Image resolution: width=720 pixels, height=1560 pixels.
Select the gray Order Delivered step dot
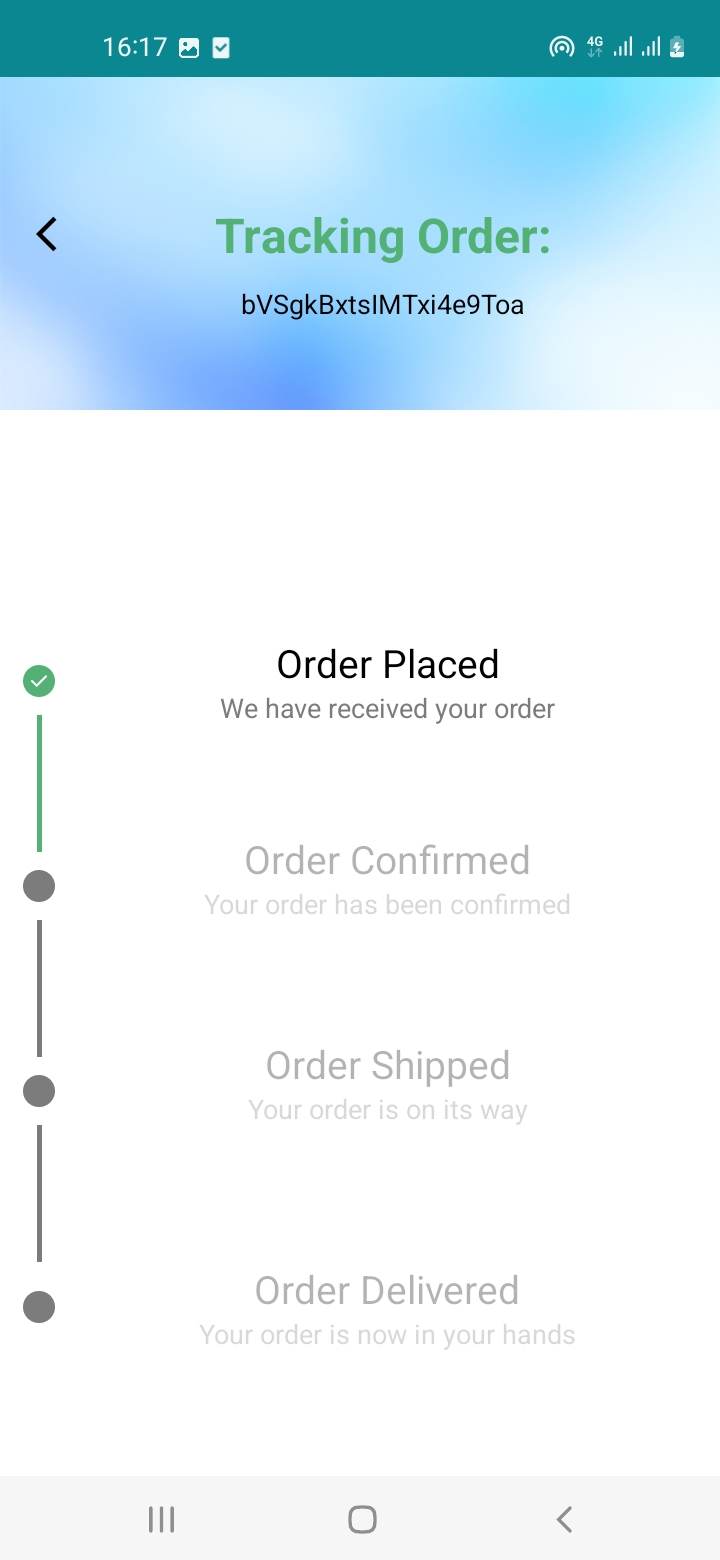39,1307
